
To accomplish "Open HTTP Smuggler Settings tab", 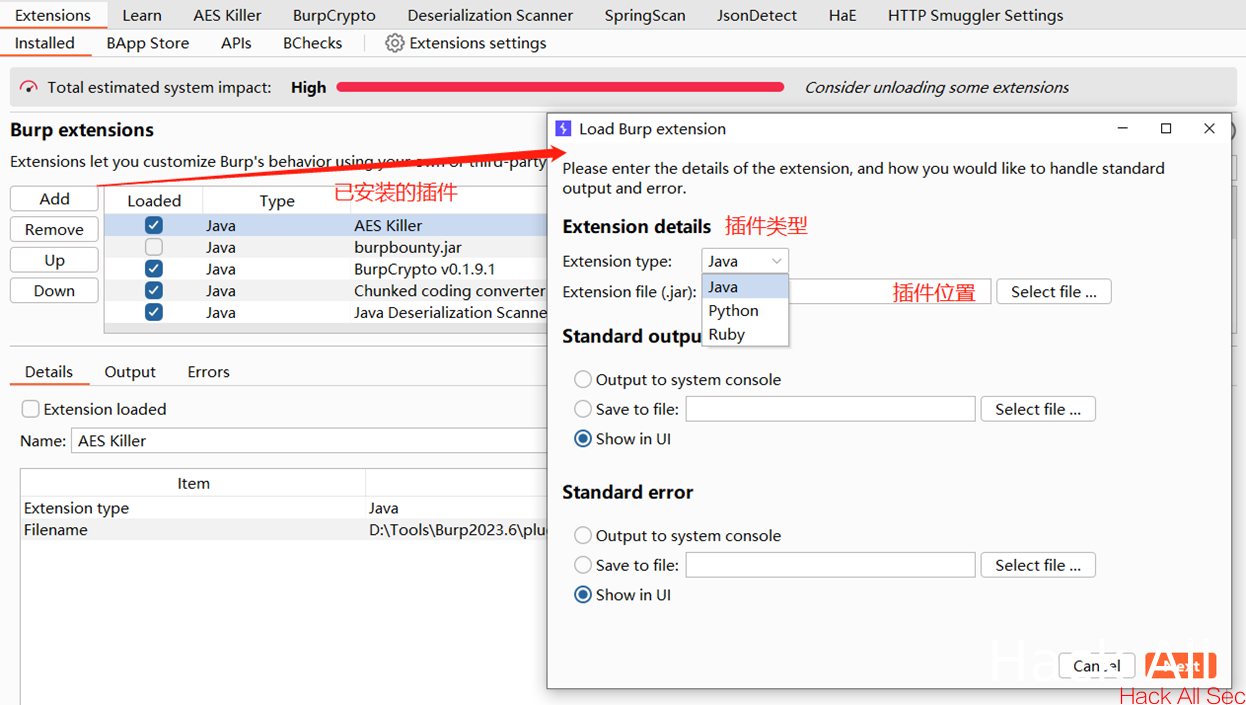I will 975,15.
